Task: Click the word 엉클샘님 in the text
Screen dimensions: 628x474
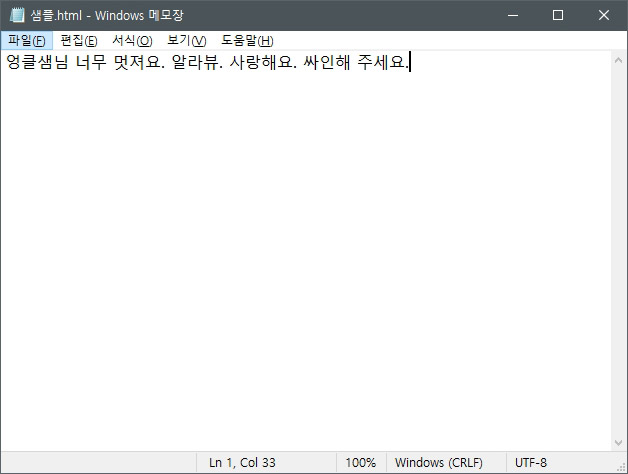Action: (x=37, y=62)
